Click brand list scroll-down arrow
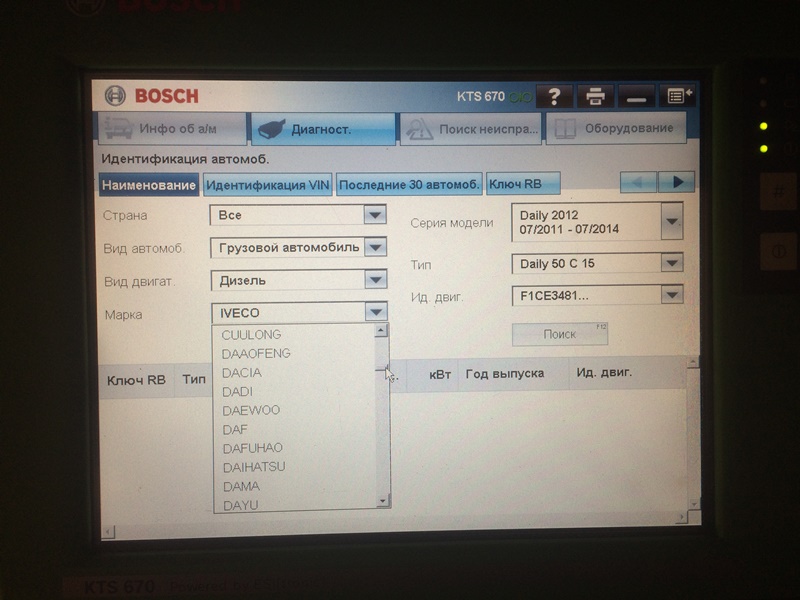The height and width of the screenshot is (600, 800). point(383,501)
